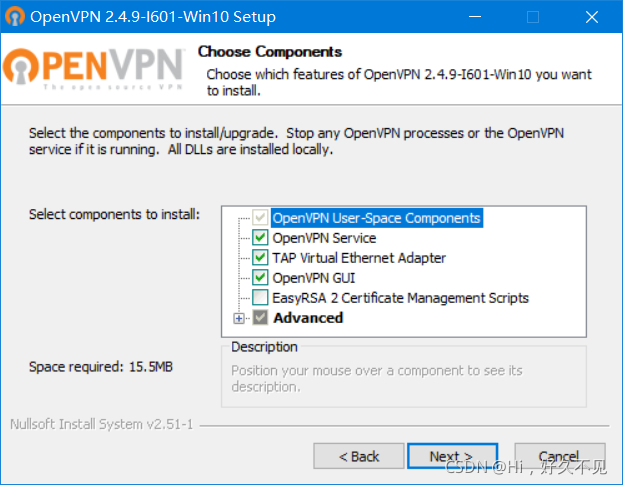
Task: Cancel the OpenVPN setup
Action: (x=560, y=456)
